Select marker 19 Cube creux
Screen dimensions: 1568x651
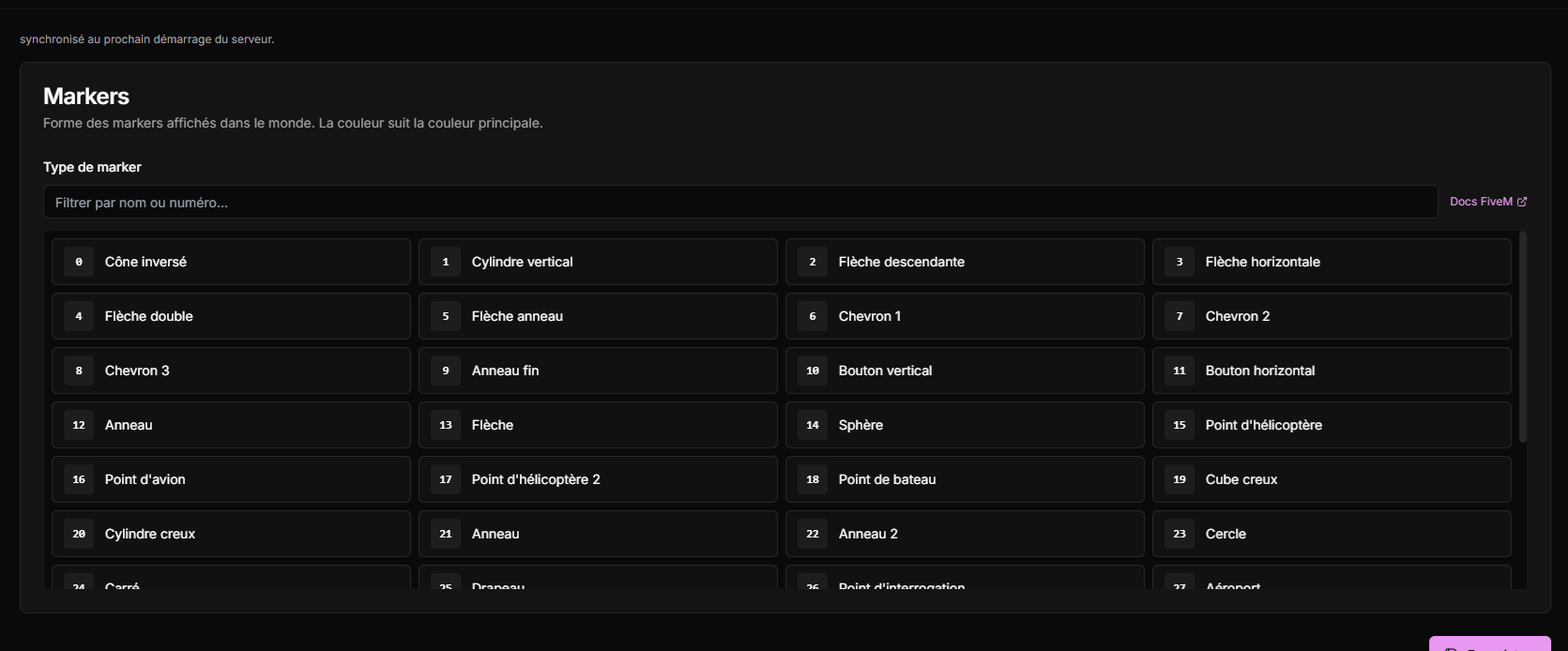pyautogui.click(x=1332, y=479)
